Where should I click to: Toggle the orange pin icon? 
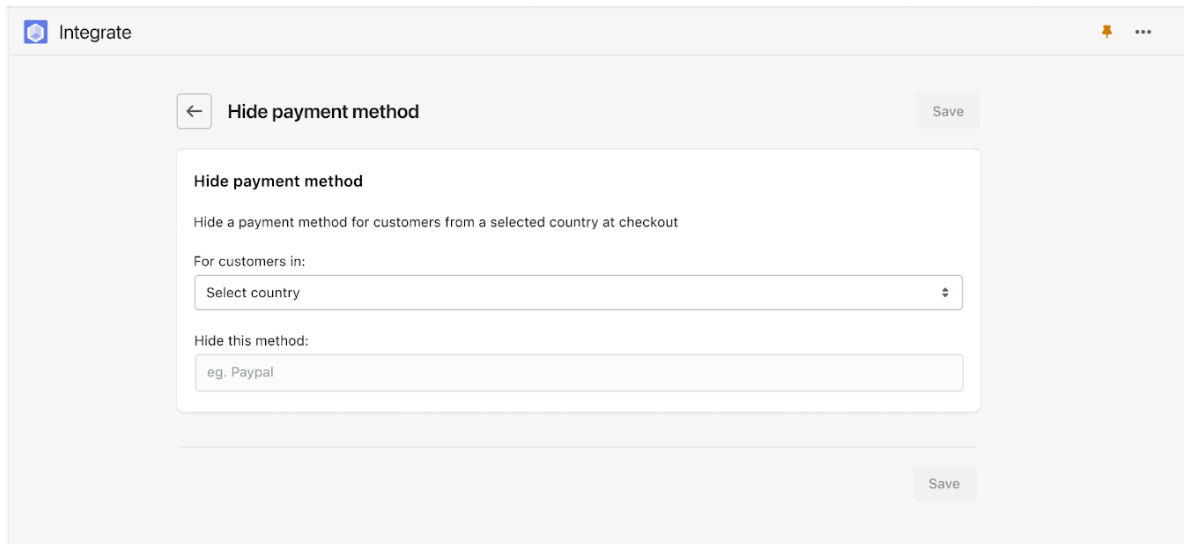pos(1107,32)
